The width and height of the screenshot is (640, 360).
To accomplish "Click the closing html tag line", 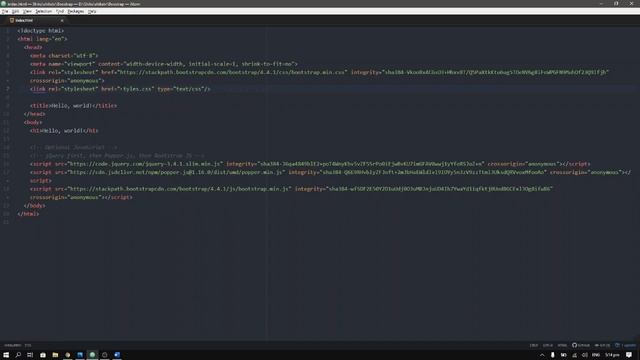I will tap(28, 214).
